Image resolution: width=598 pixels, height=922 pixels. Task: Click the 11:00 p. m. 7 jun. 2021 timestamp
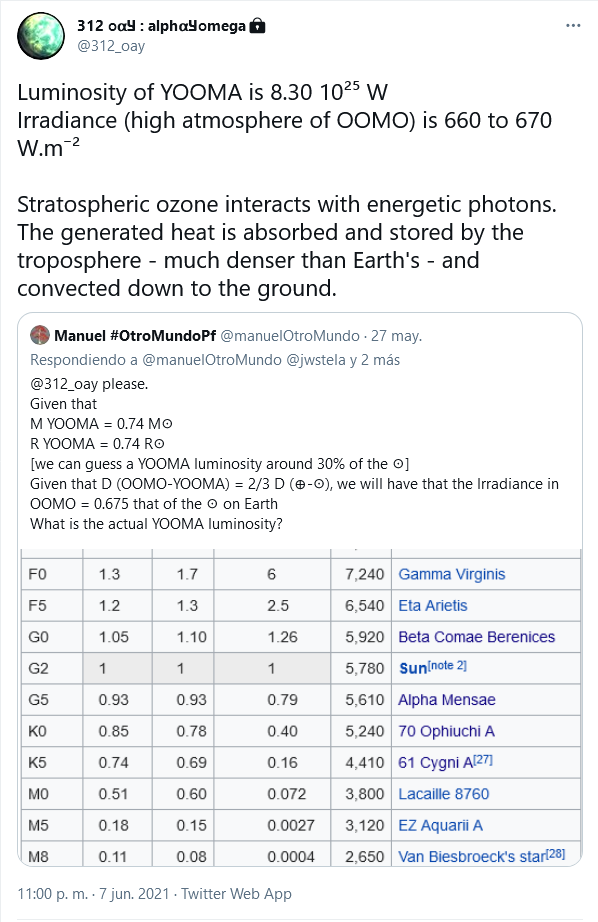pos(93,894)
